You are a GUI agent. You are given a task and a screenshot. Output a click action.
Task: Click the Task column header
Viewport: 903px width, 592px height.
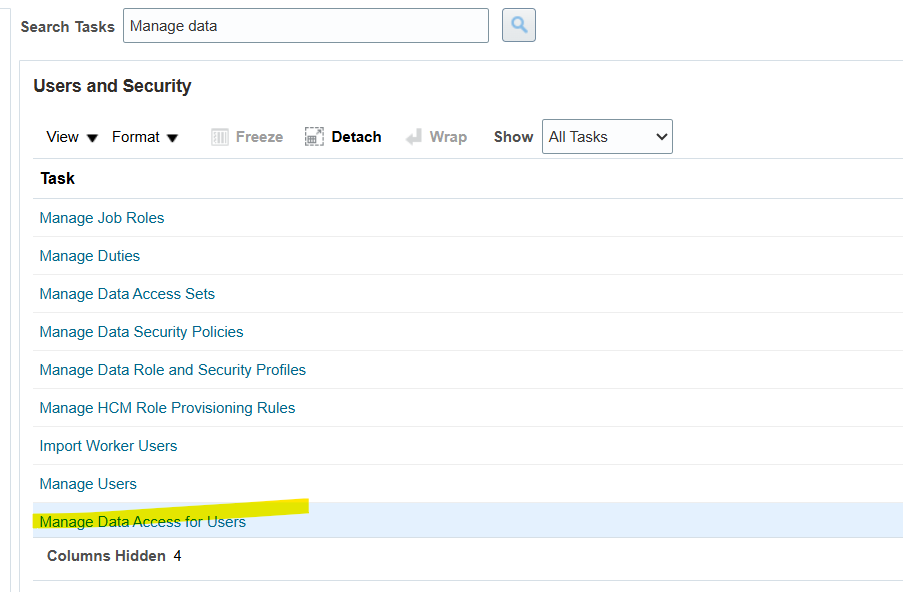point(58,178)
